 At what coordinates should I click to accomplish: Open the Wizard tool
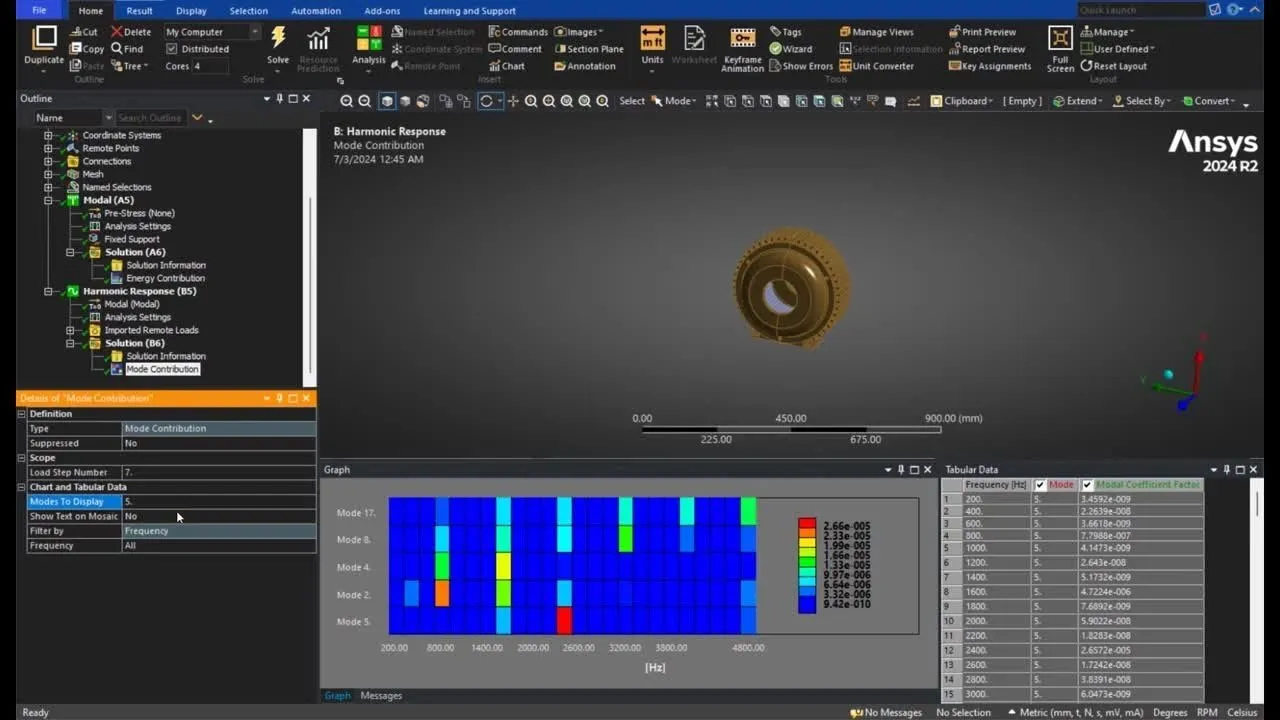pyautogui.click(x=790, y=49)
